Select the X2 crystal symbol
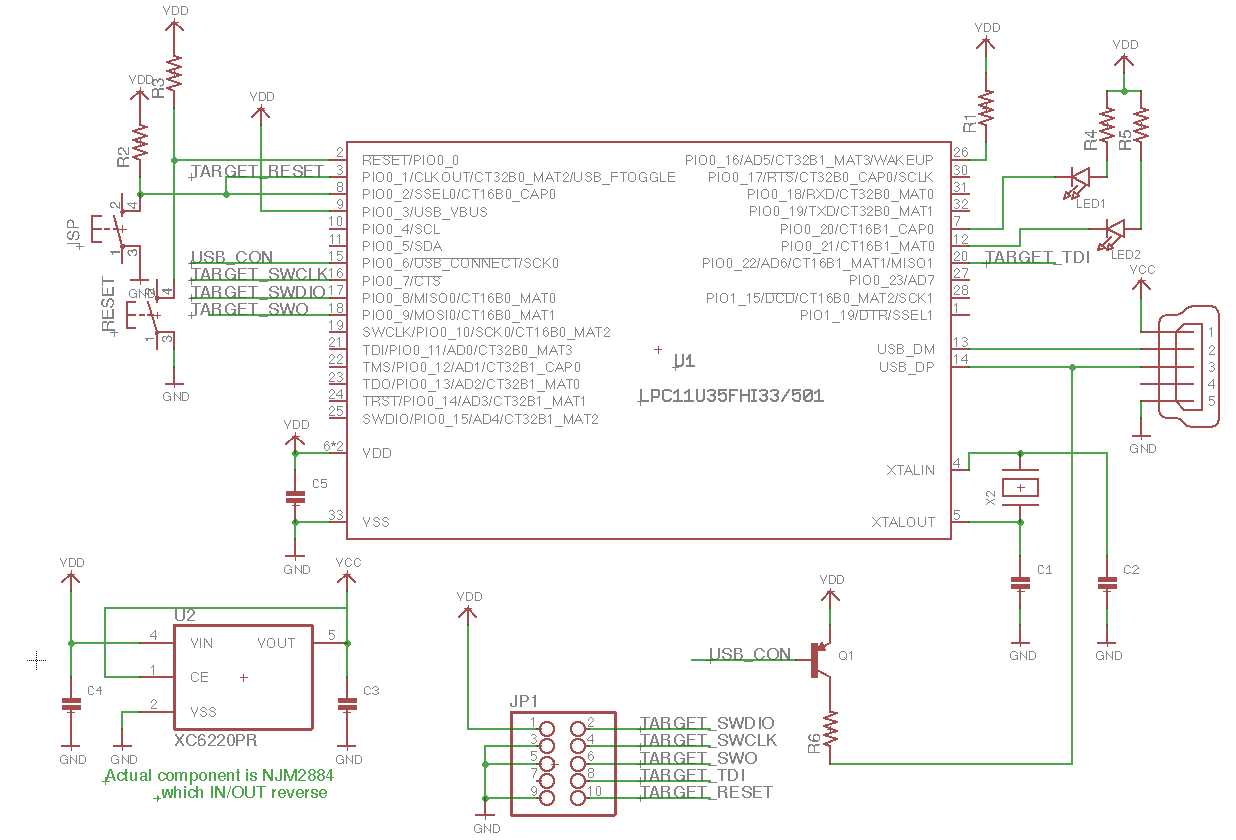1236x840 pixels. pos(1021,488)
